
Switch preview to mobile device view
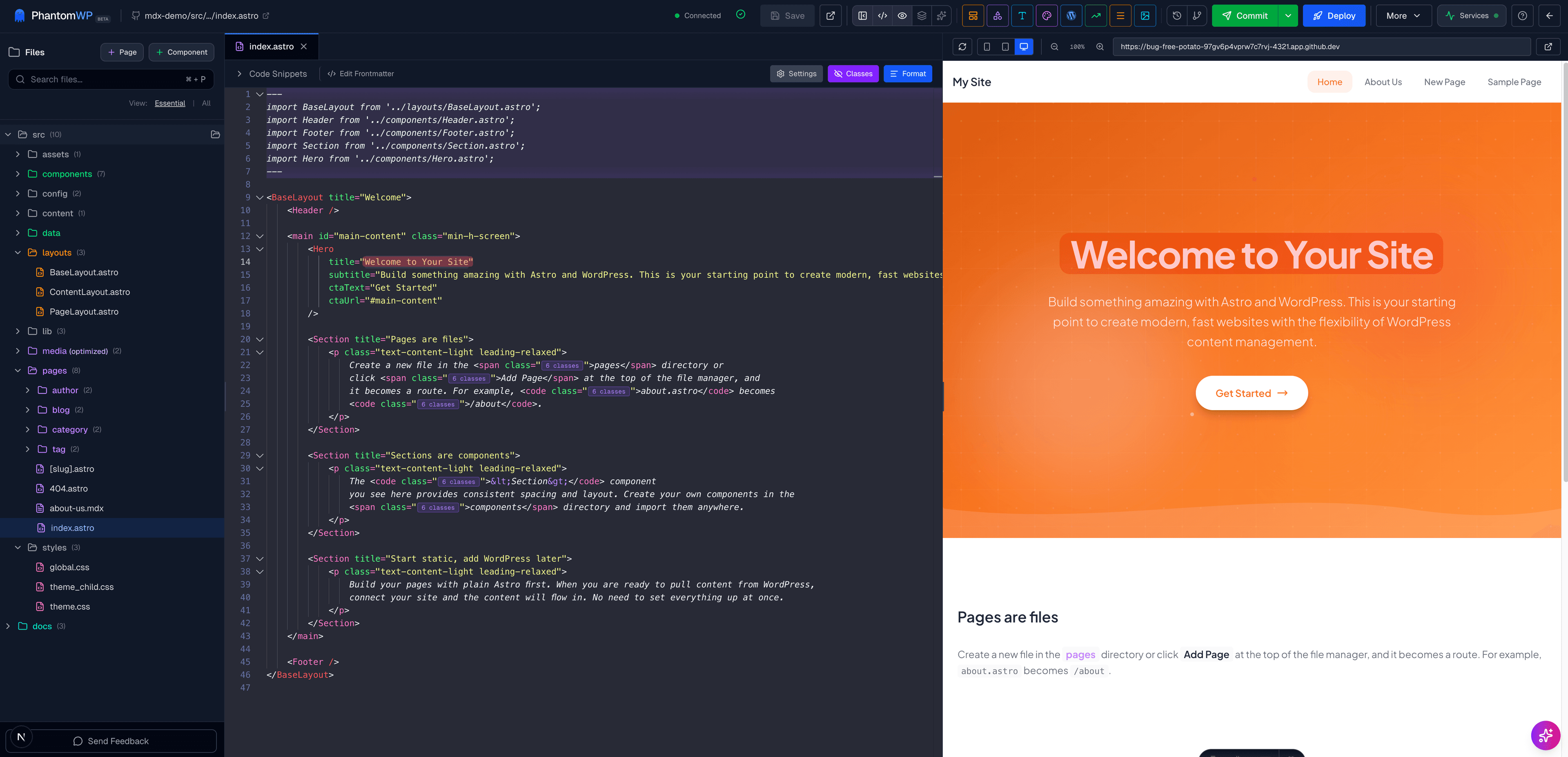(987, 47)
